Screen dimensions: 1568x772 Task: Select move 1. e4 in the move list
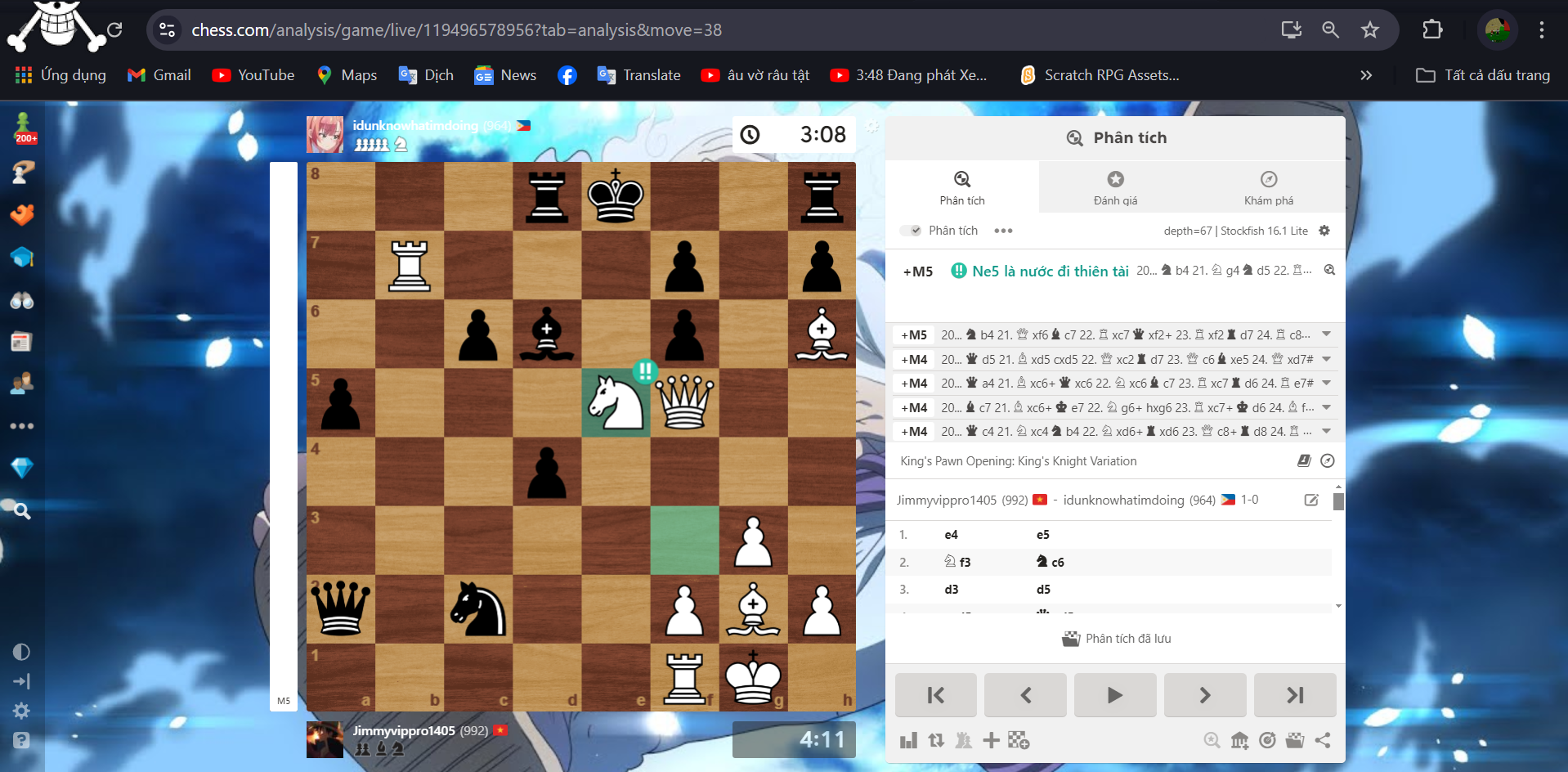951,535
